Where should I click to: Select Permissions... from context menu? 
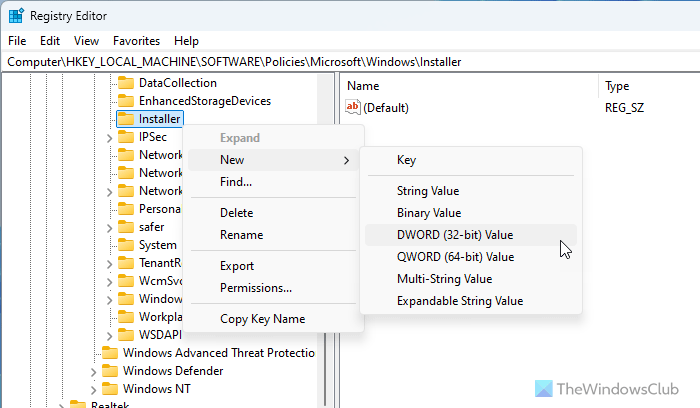[x=256, y=288]
